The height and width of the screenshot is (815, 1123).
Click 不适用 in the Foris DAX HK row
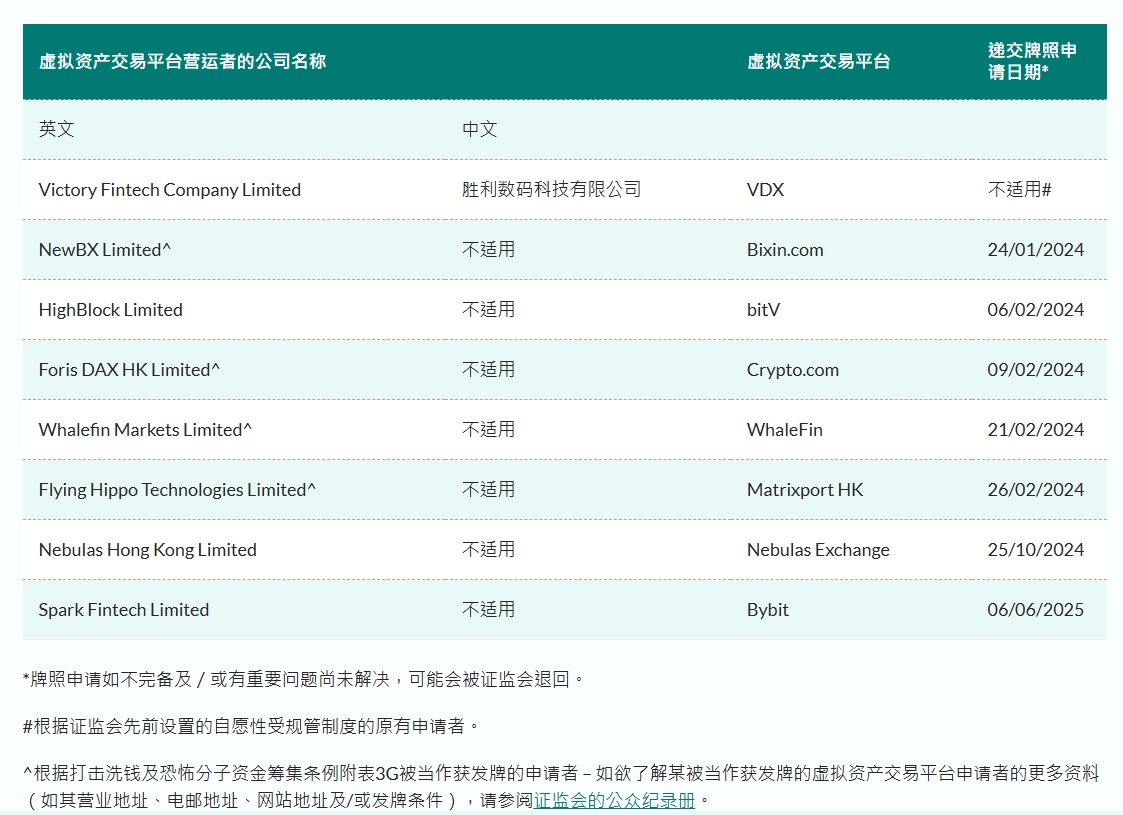click(488, 370)
